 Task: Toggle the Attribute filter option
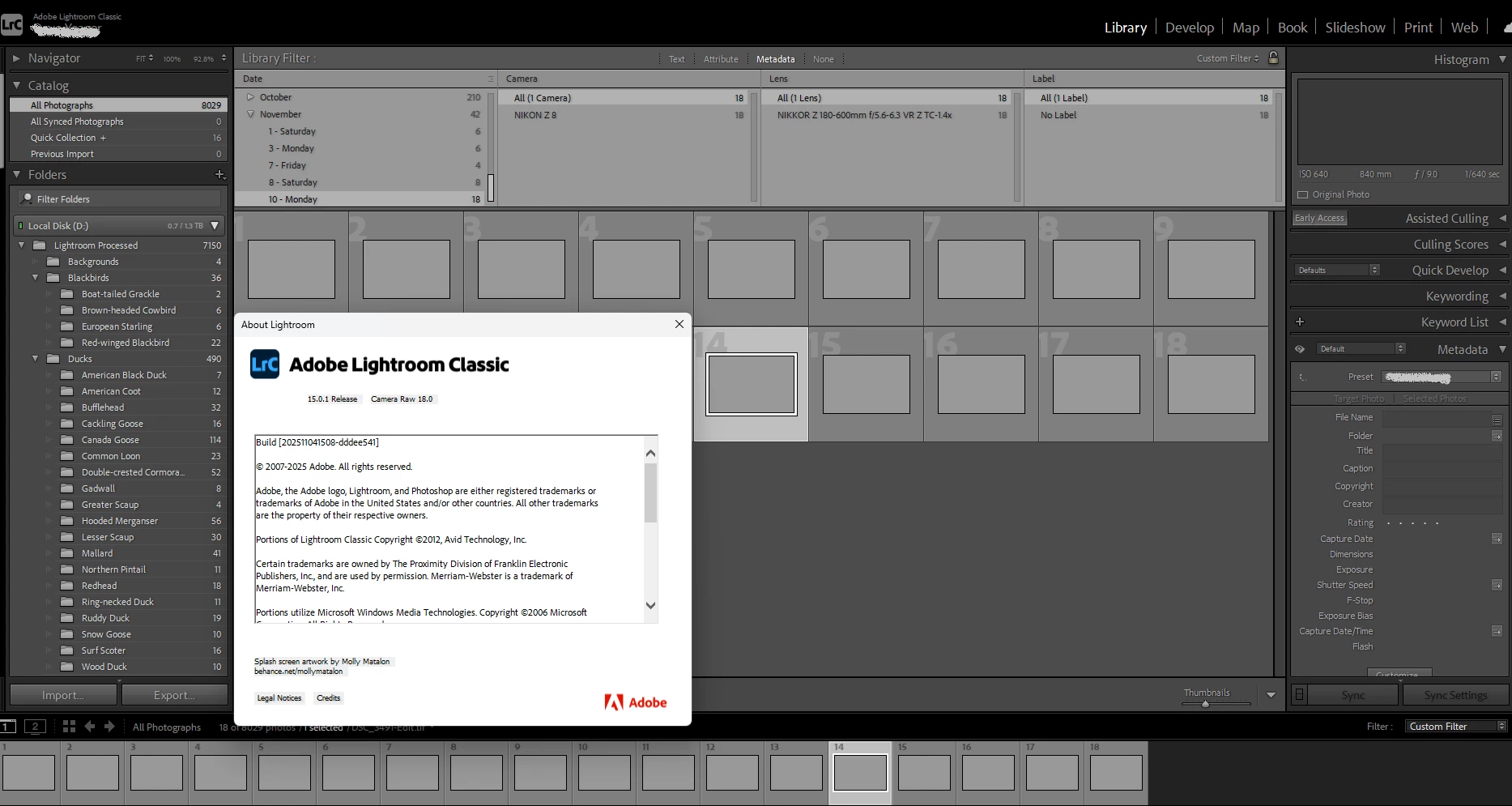tap(721, 59)
